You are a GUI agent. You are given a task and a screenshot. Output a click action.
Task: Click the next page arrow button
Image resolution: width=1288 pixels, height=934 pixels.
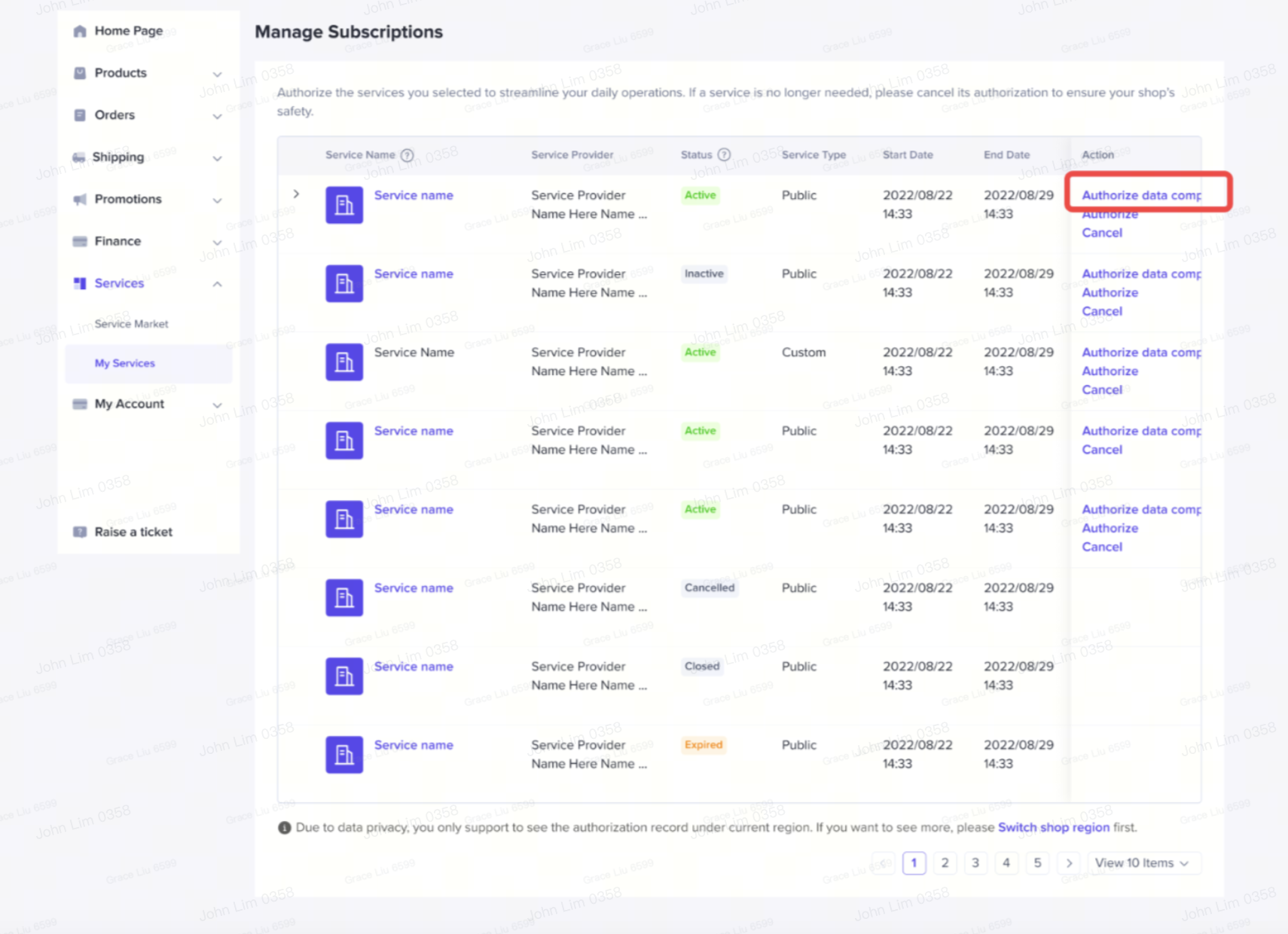click(1069, 863)
